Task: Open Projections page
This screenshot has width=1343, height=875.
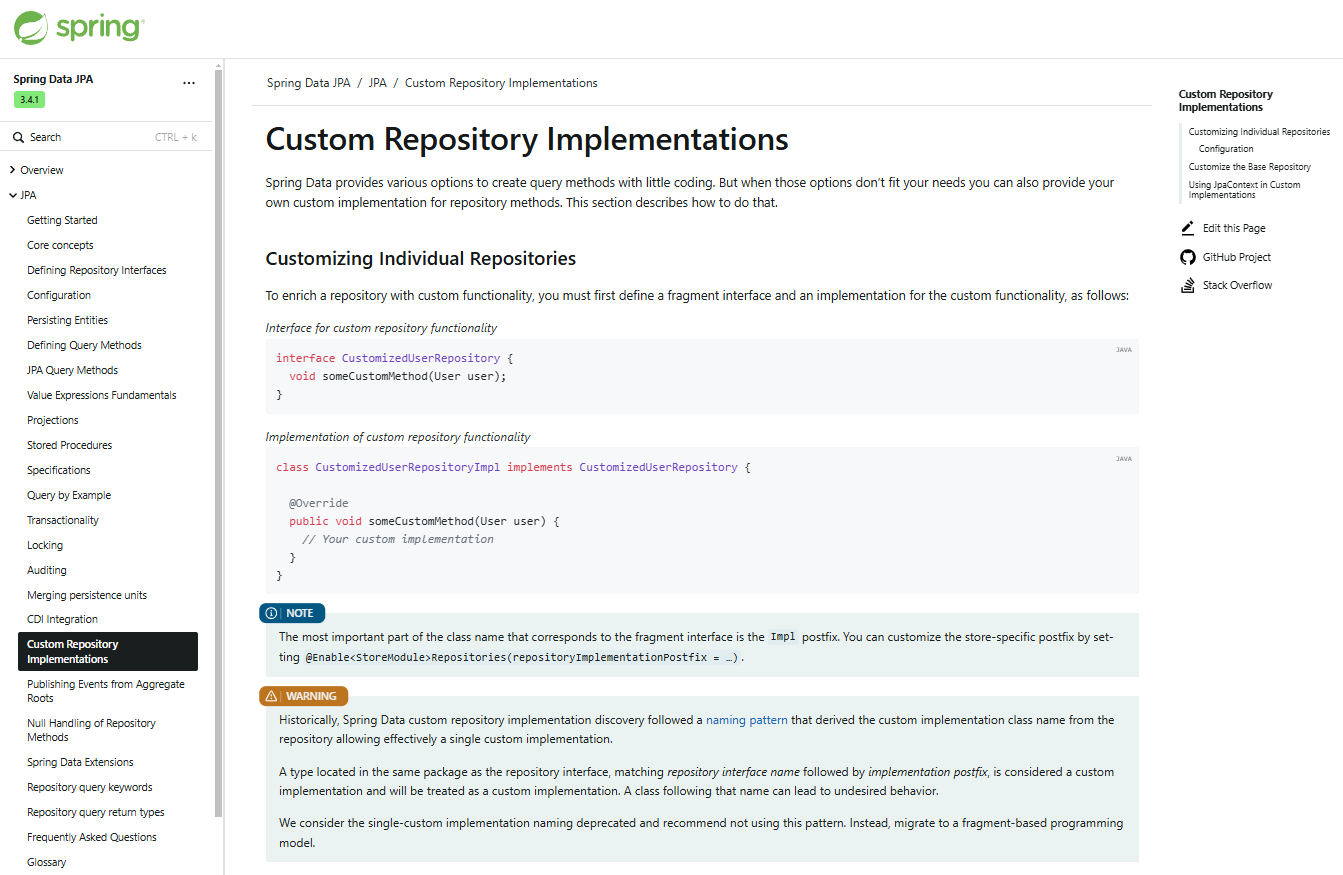Action: [x=53, y=420]
